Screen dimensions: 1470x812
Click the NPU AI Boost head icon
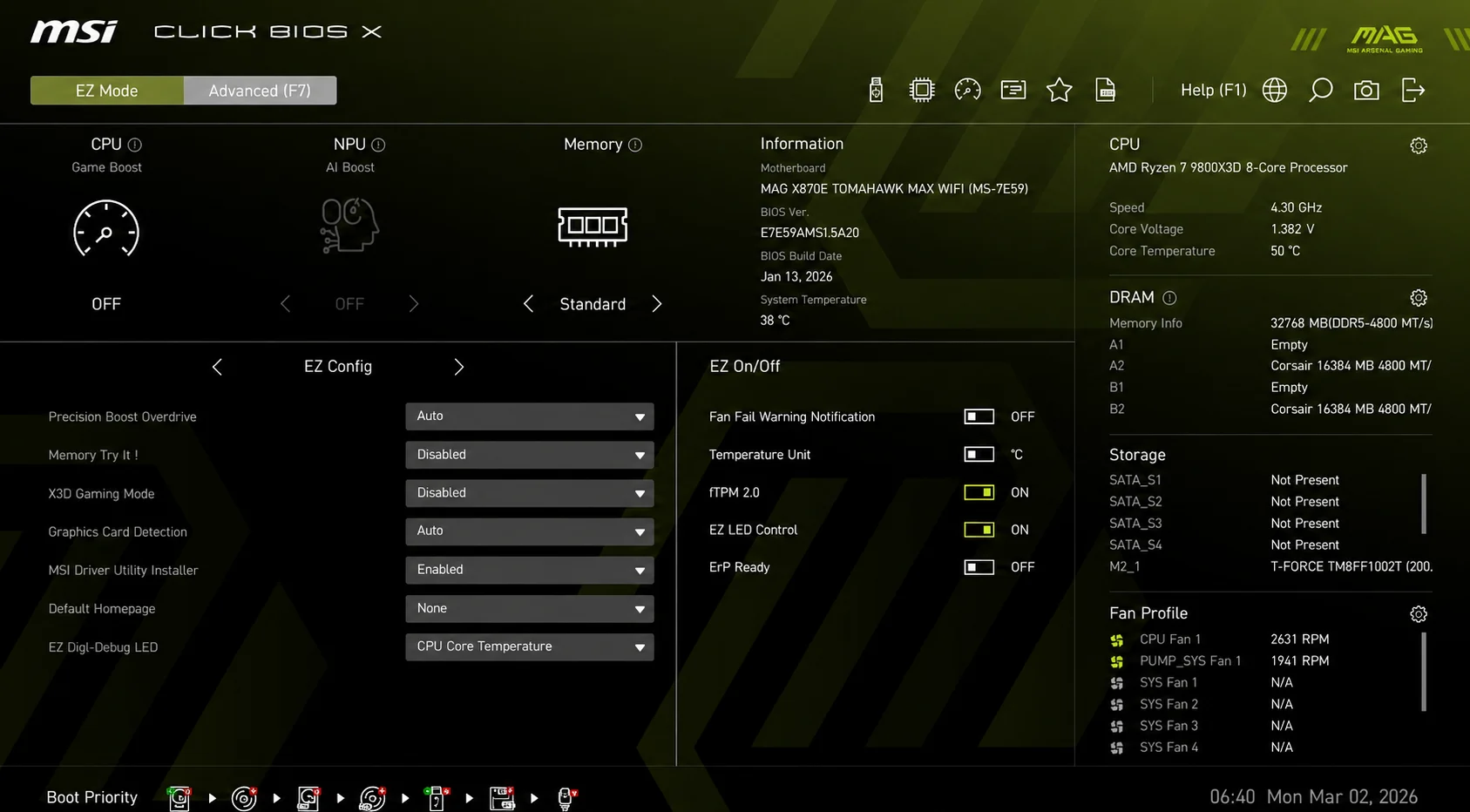click(x=349, y=226)
